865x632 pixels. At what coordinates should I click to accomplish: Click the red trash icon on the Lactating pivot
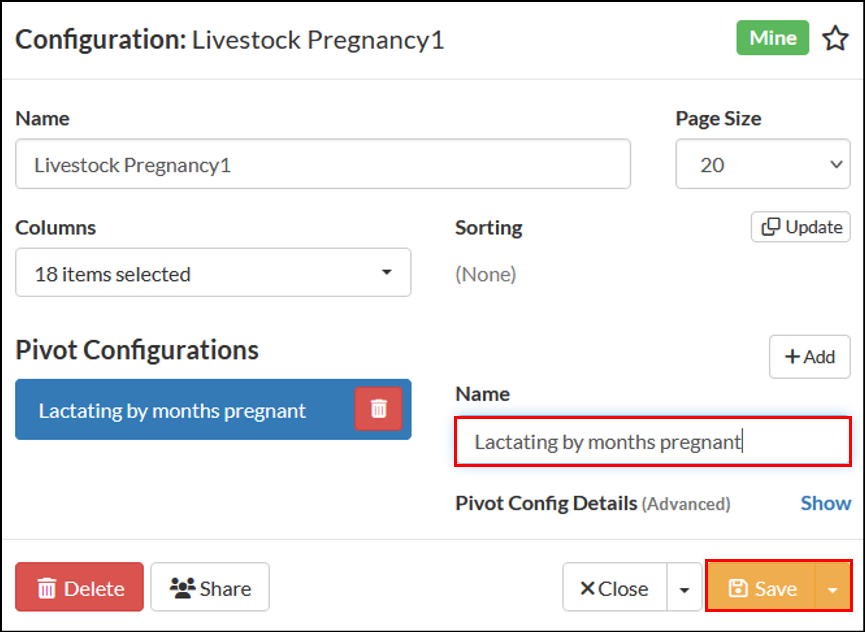pyautogui.click(x=378, y=409)
